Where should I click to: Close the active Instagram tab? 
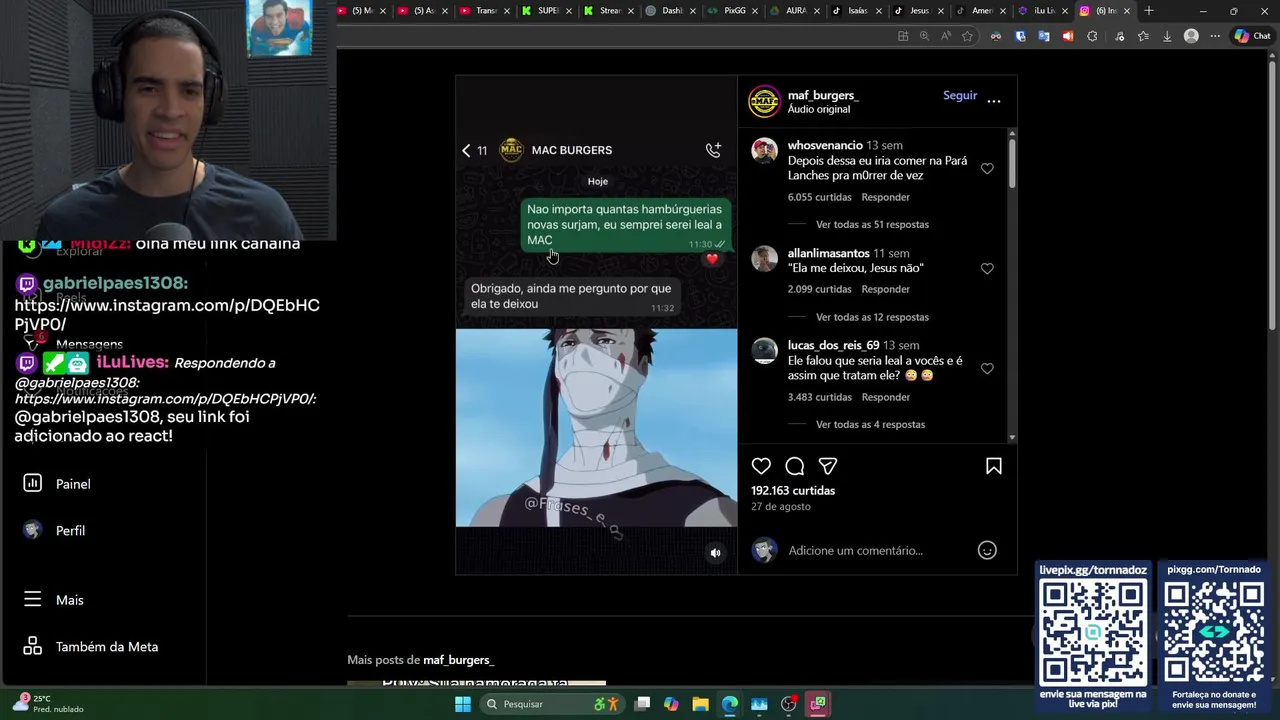tap(1127, 11)
